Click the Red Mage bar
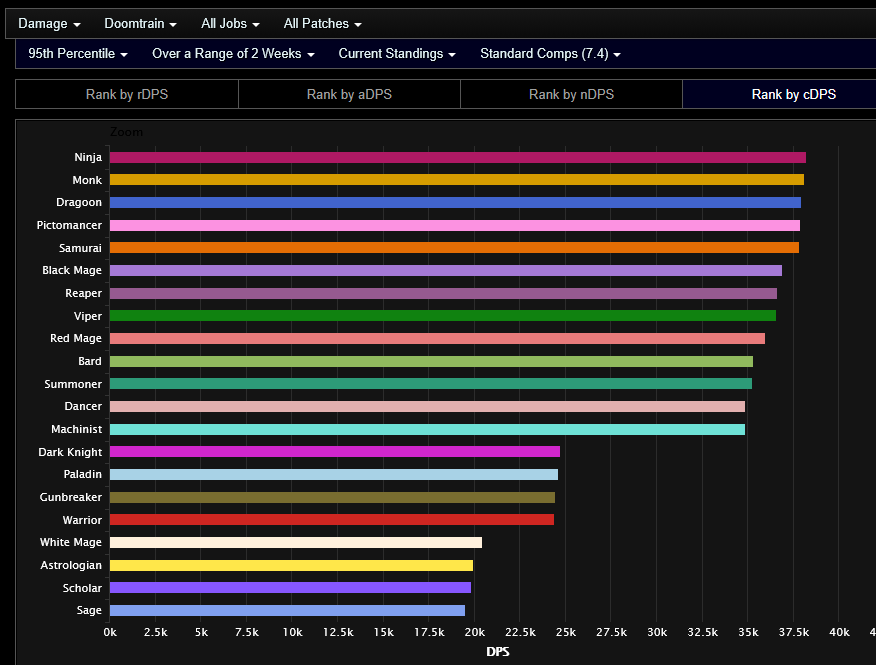 pyautogui.click(x=437, y=338)
